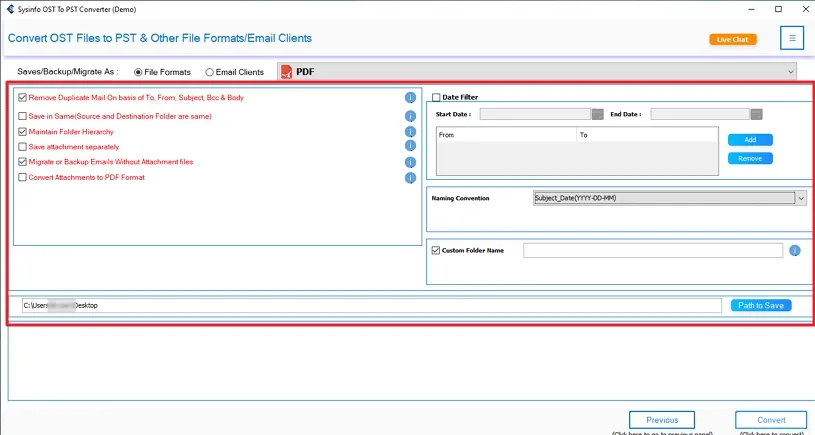Screen dimensions: 815x435
Task: Click the Live Chat button
Action: click(732, 40)
